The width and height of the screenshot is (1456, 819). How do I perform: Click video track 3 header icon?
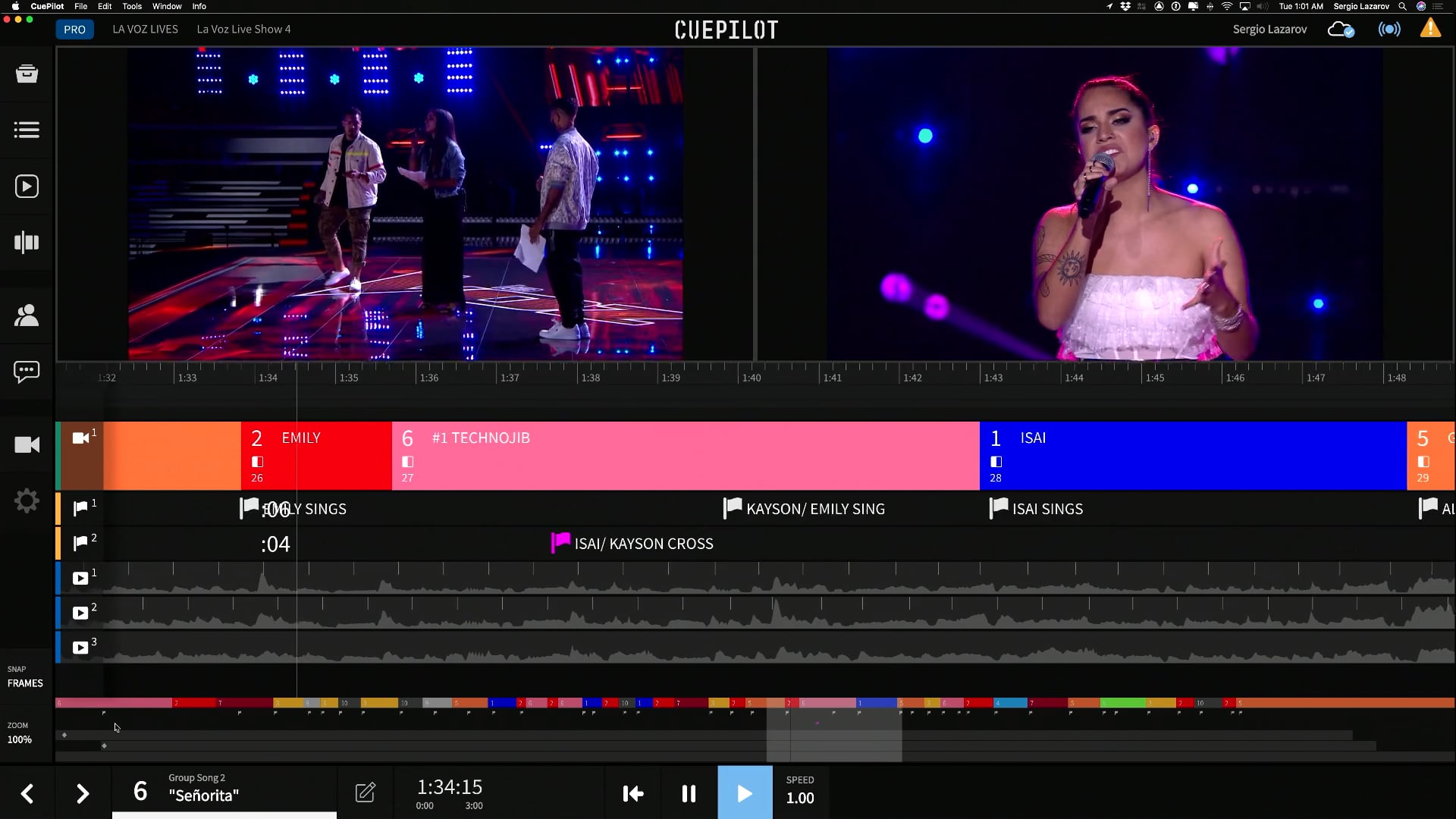click(82, 647)
